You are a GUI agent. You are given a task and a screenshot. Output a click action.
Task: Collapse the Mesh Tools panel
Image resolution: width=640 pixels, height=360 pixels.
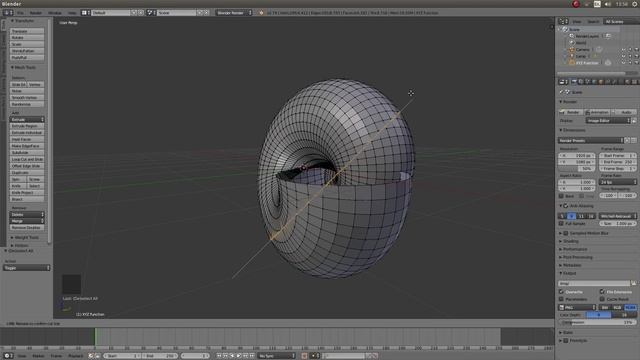[x=24, y=67]
